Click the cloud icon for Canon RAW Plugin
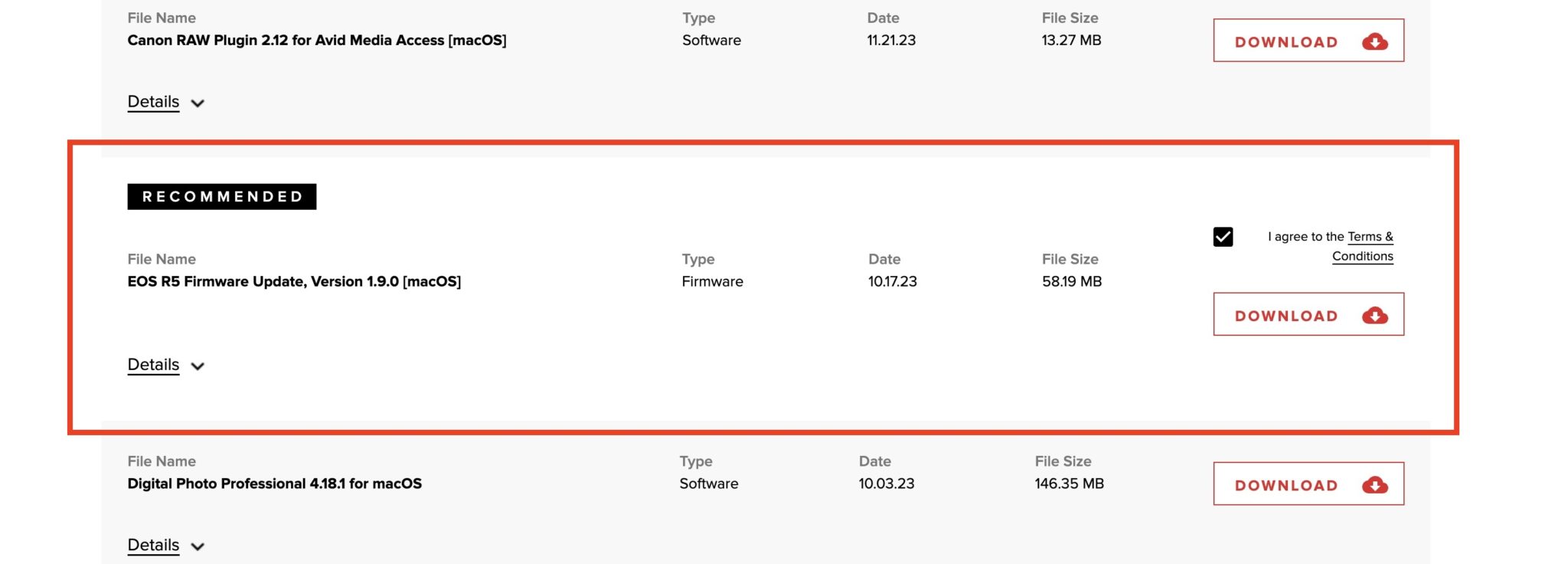Screen dimensions: 1568x564 [1375, 41]
